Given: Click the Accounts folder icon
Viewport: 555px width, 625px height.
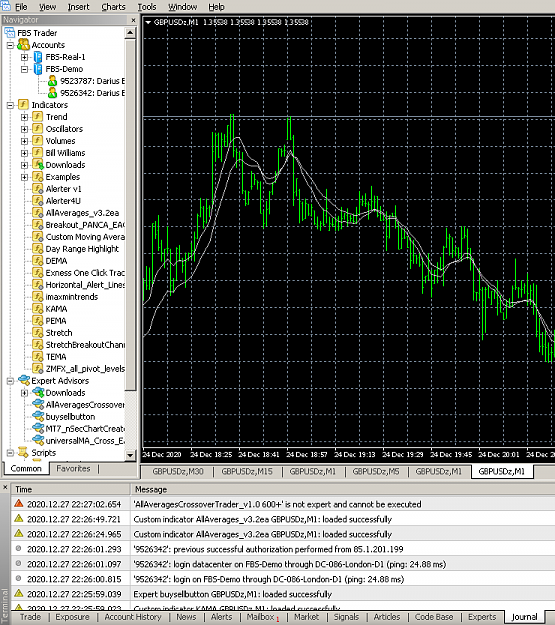Looking at the screenshot, I should 24,45.
